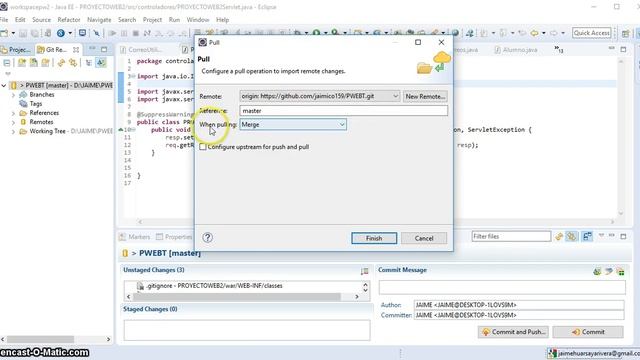Open the When pulling Merge dropdown
The width and height of the screenshot is (640, 360).
tap(293, 124)
